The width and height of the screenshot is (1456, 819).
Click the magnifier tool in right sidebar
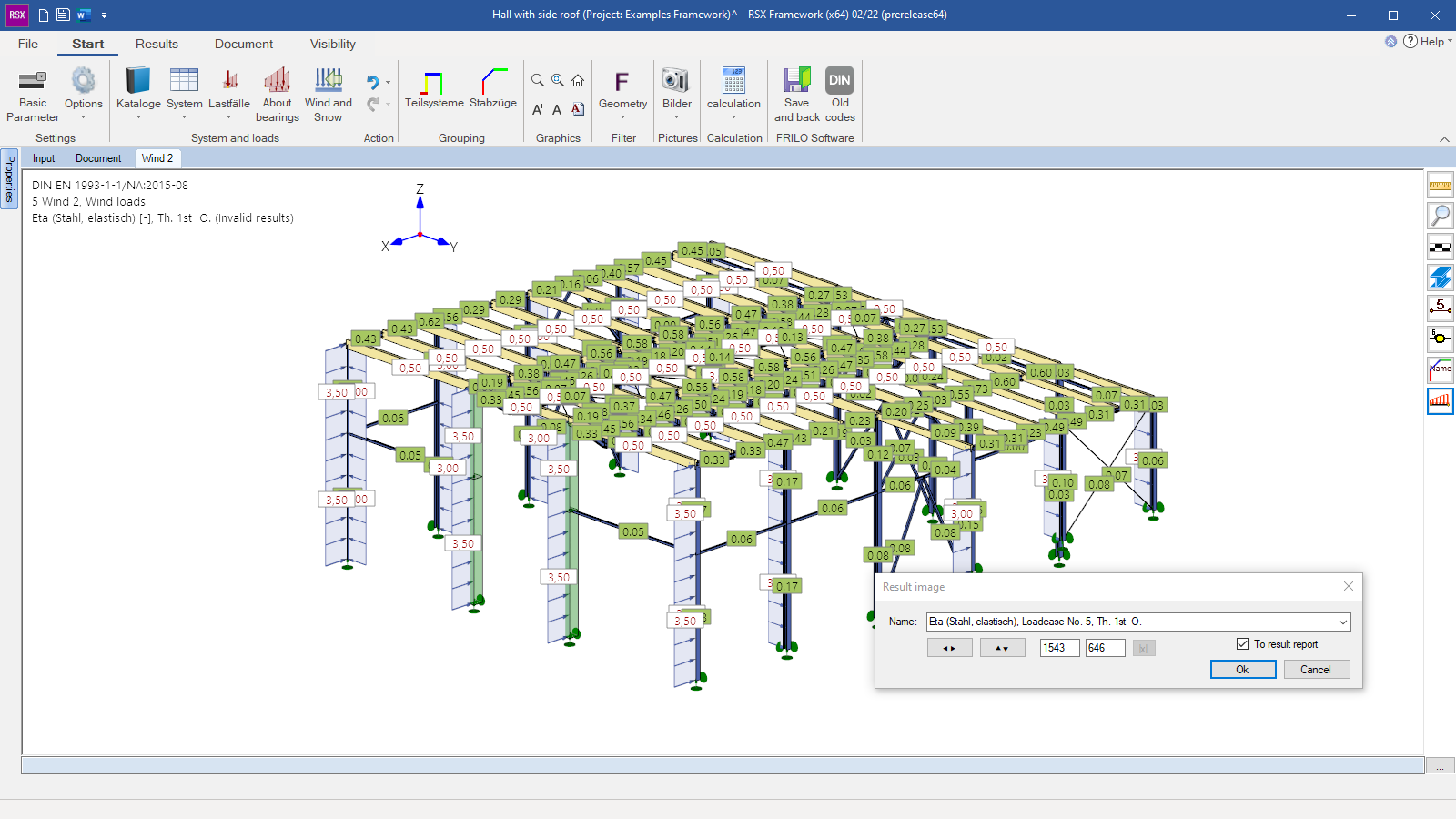pos(1441,216)
